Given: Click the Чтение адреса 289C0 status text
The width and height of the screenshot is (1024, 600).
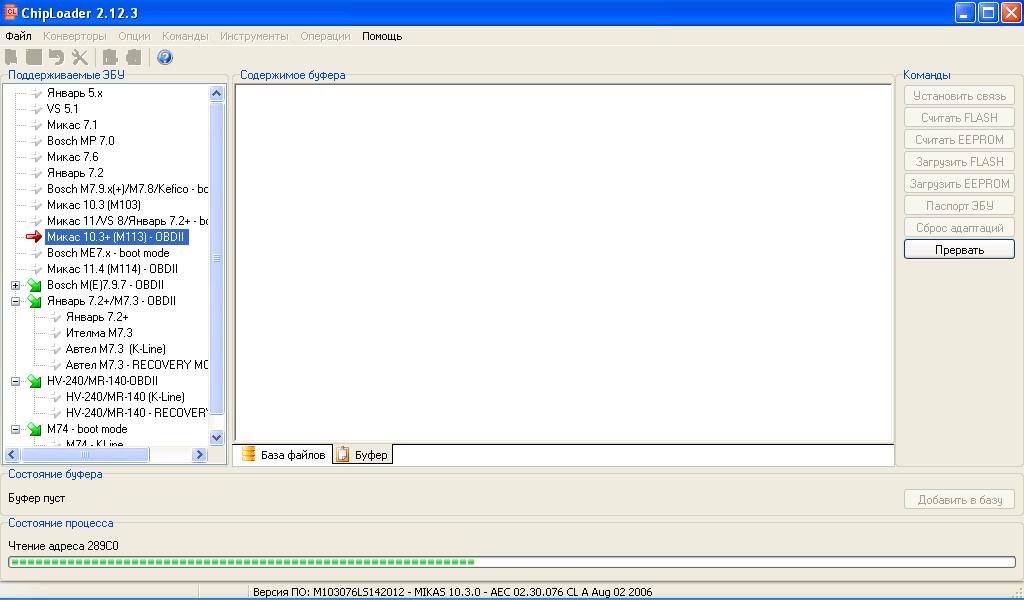Looking at the screenshot, I should click(x=63, y=546).
